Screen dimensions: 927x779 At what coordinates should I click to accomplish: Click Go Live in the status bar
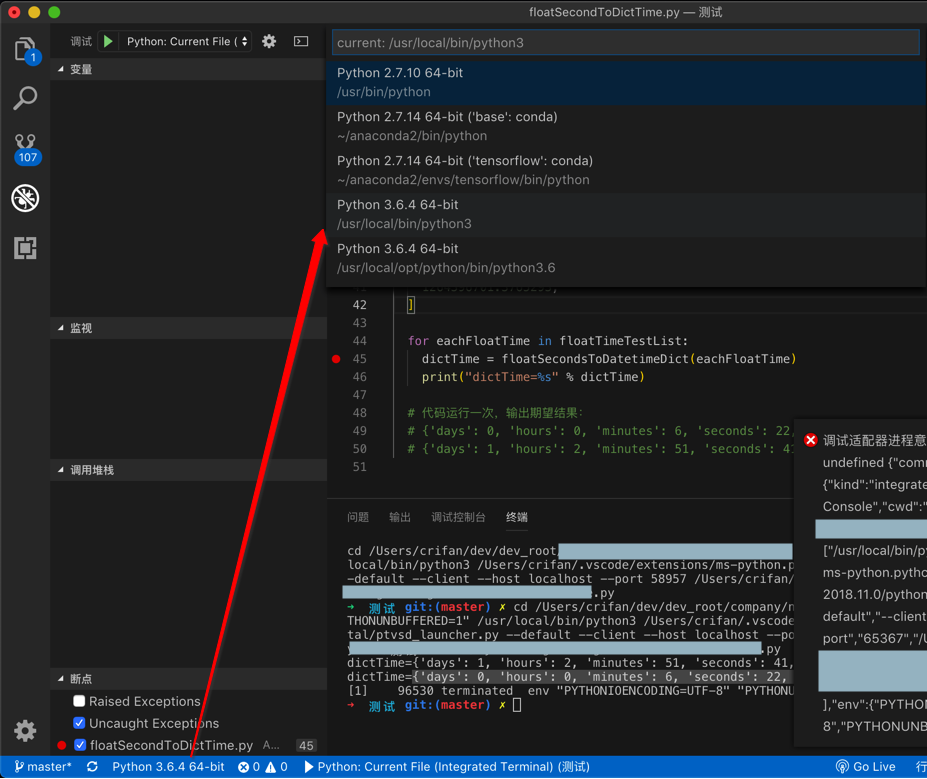(x=866, y=767)
